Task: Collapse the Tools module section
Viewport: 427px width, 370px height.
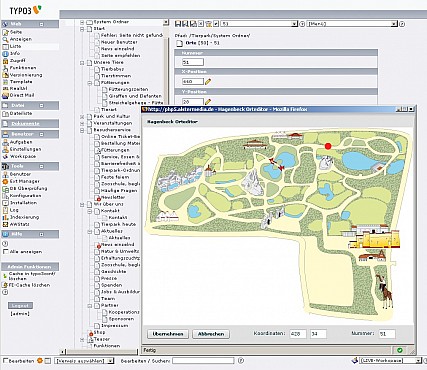Action: click(x=42, y=166)
